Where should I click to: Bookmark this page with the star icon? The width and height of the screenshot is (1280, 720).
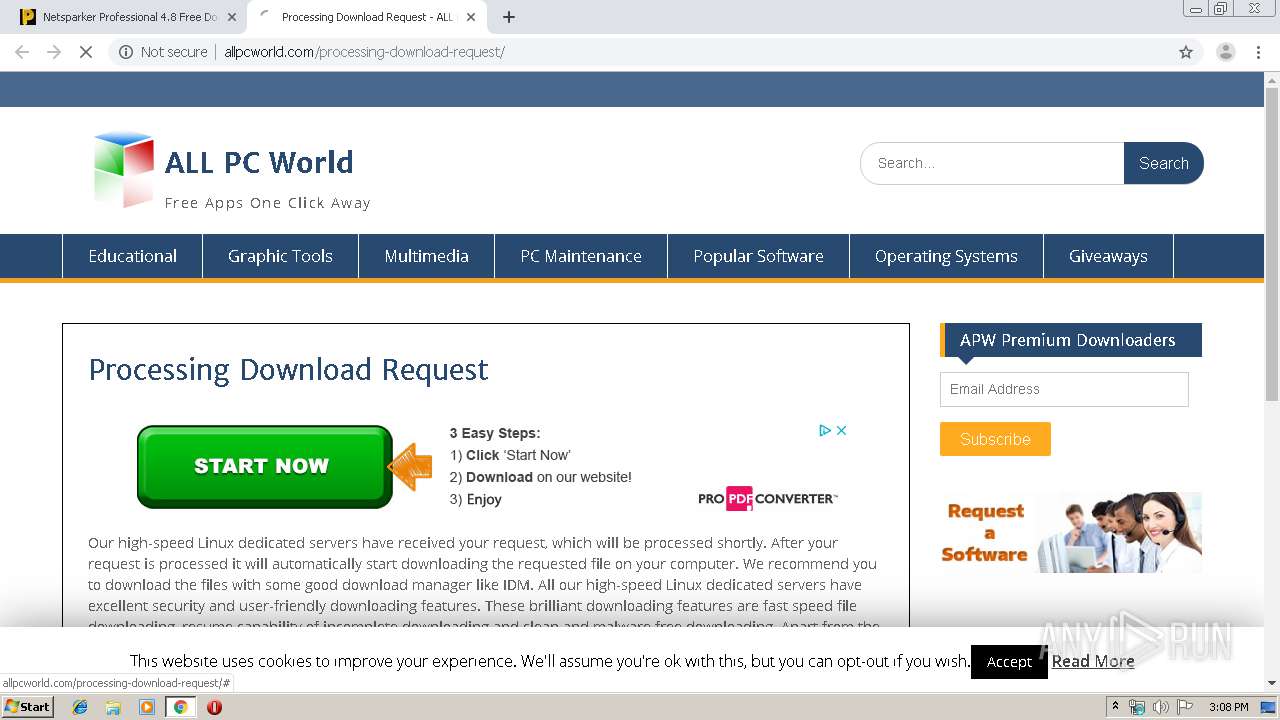[1186, 52]
